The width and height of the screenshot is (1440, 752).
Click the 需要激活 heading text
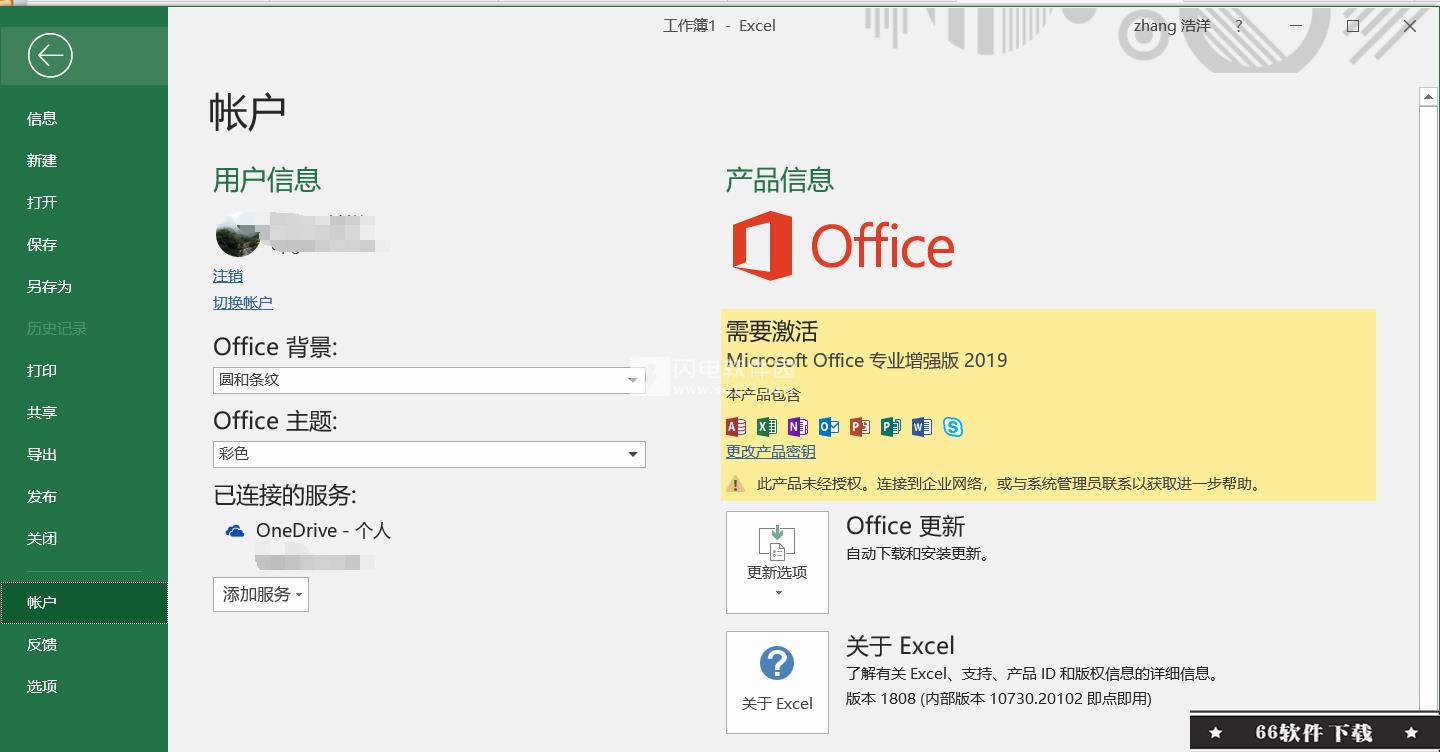point(771,331)
